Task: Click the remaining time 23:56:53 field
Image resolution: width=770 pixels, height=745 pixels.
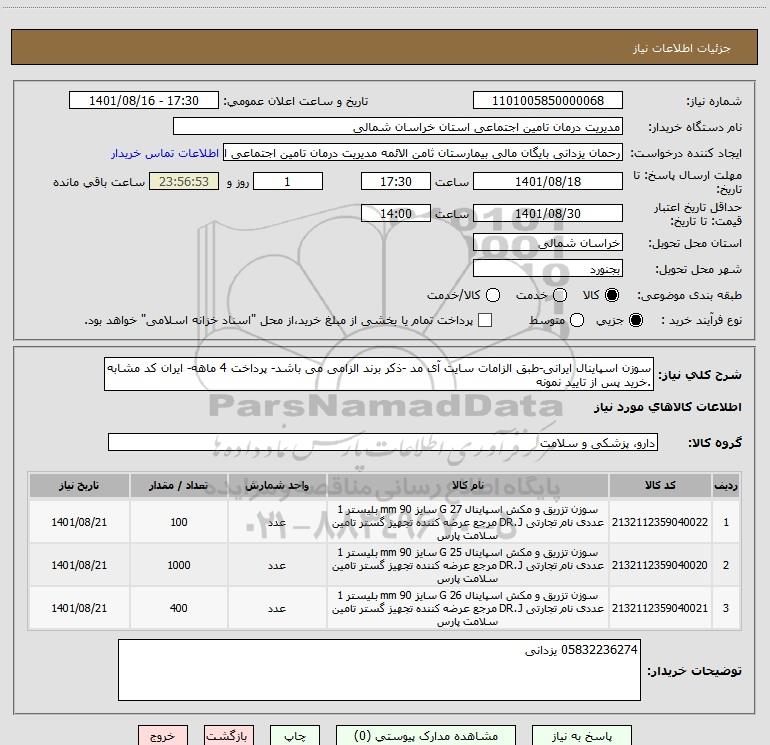Action: click(x=184, y=181)
